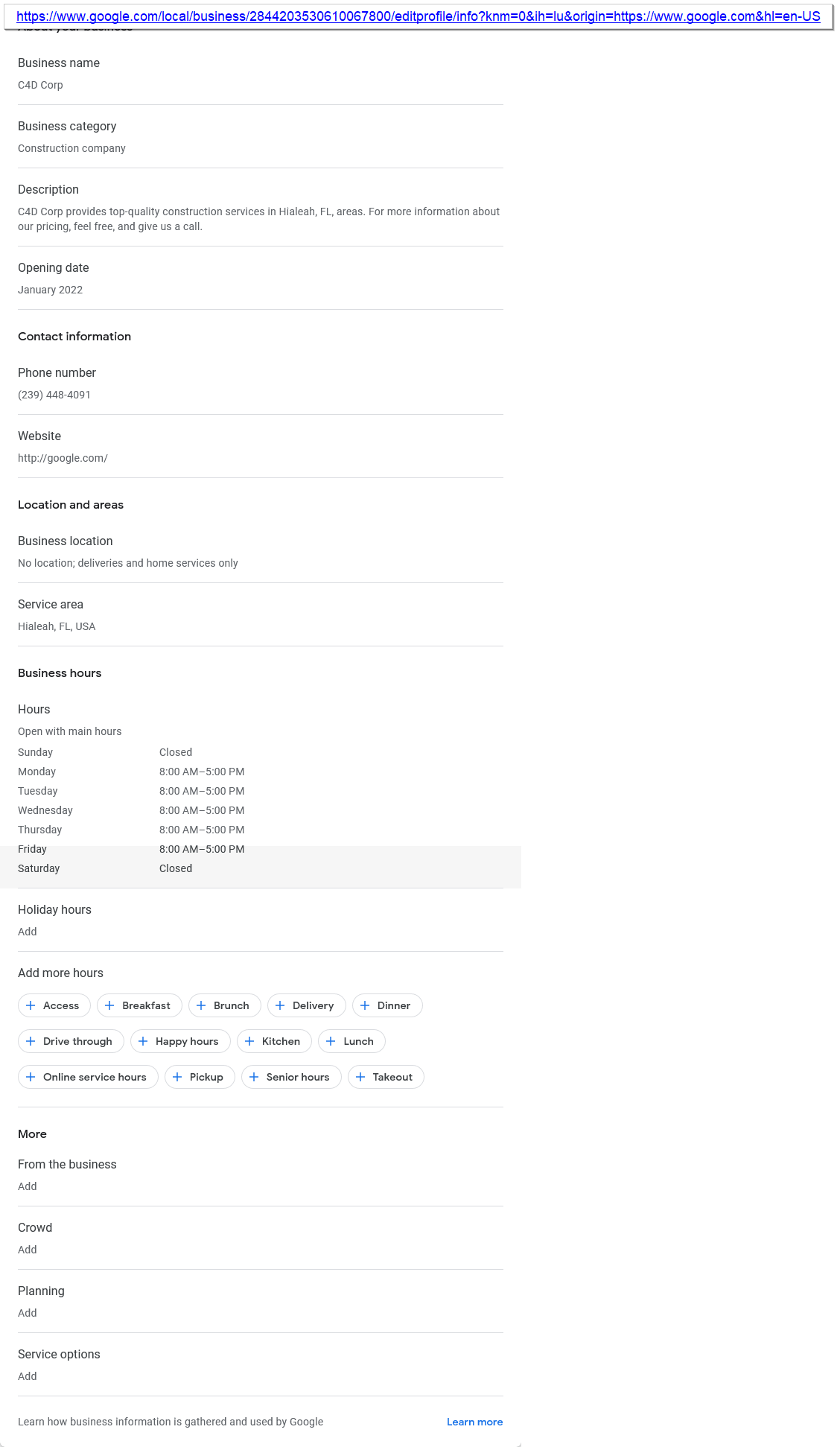Add Lunch hours chip
This screenshot has width=840, height=1447.
(351, 1041)
